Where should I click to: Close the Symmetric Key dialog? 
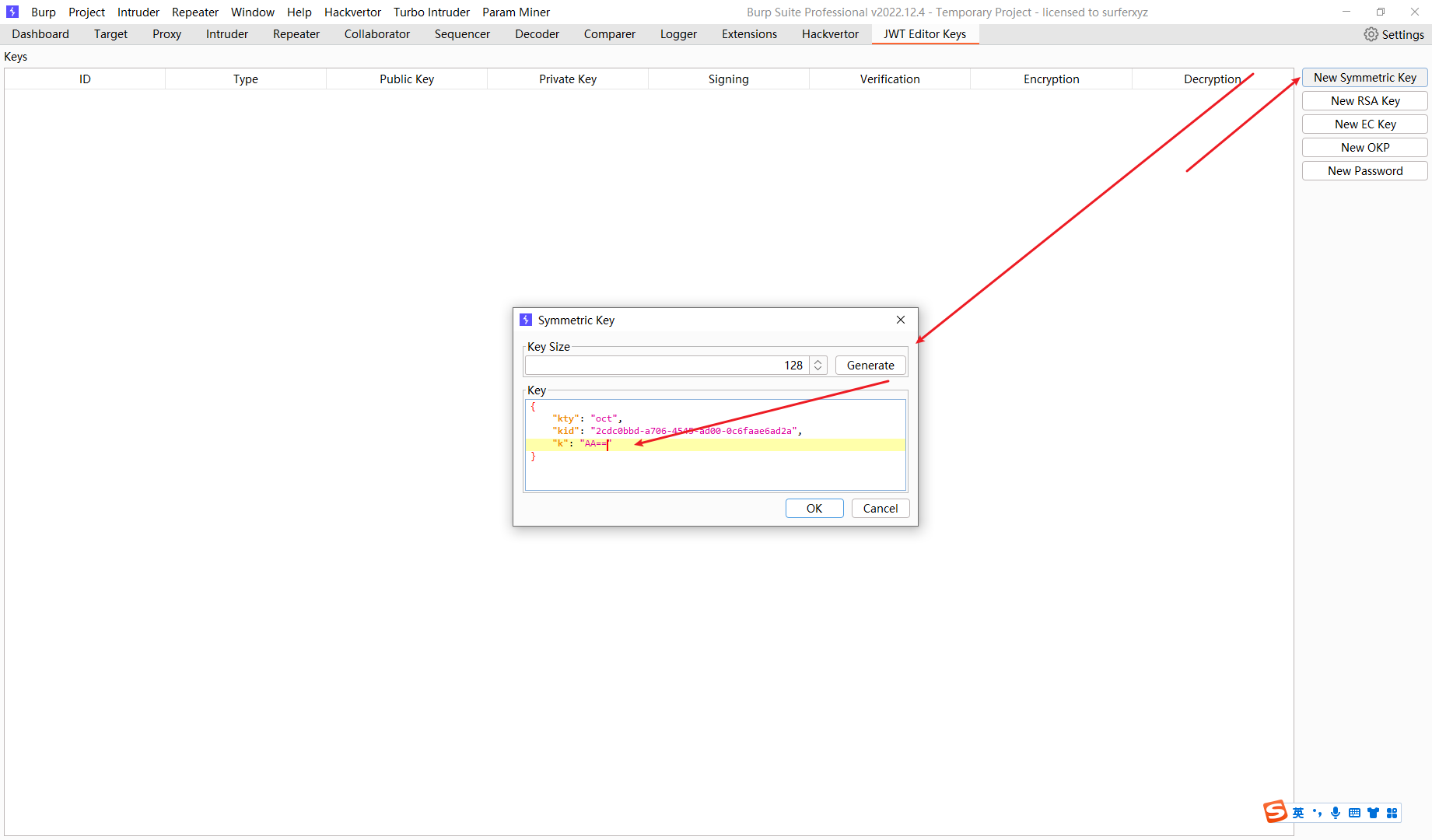(x=901, y=320)
